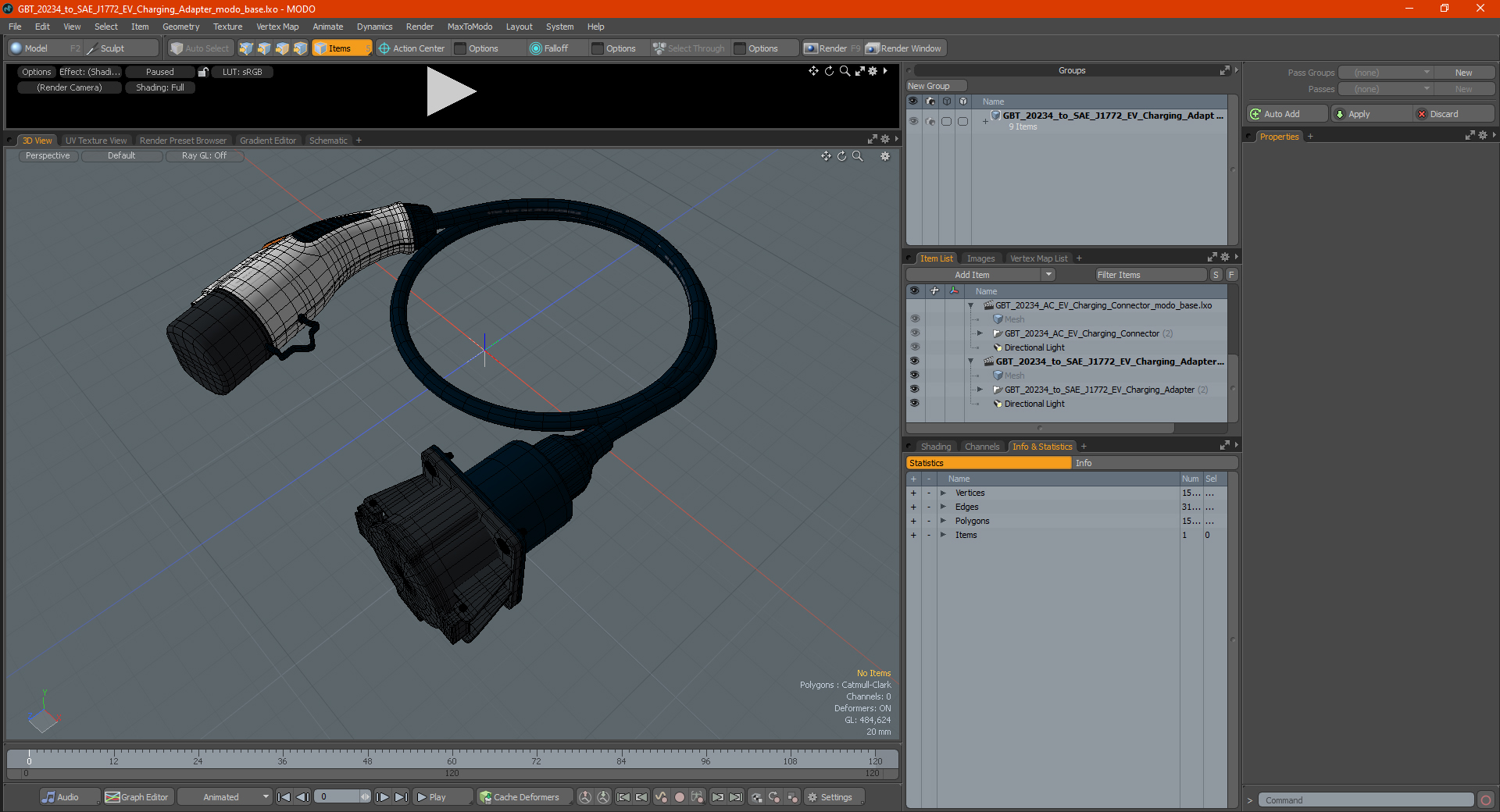The width and height of the screenshot is (1500, 812).
Task: Click 3D viewport zoom magnifier icon
Action: coord(858,156)
